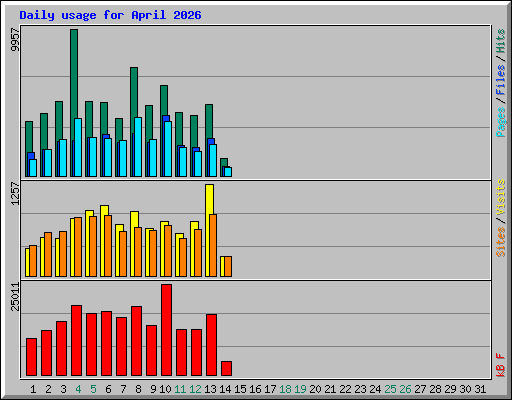Click day label 16 on the x-axis
This screenshot has width=512, height=400.
coord(255,389)
